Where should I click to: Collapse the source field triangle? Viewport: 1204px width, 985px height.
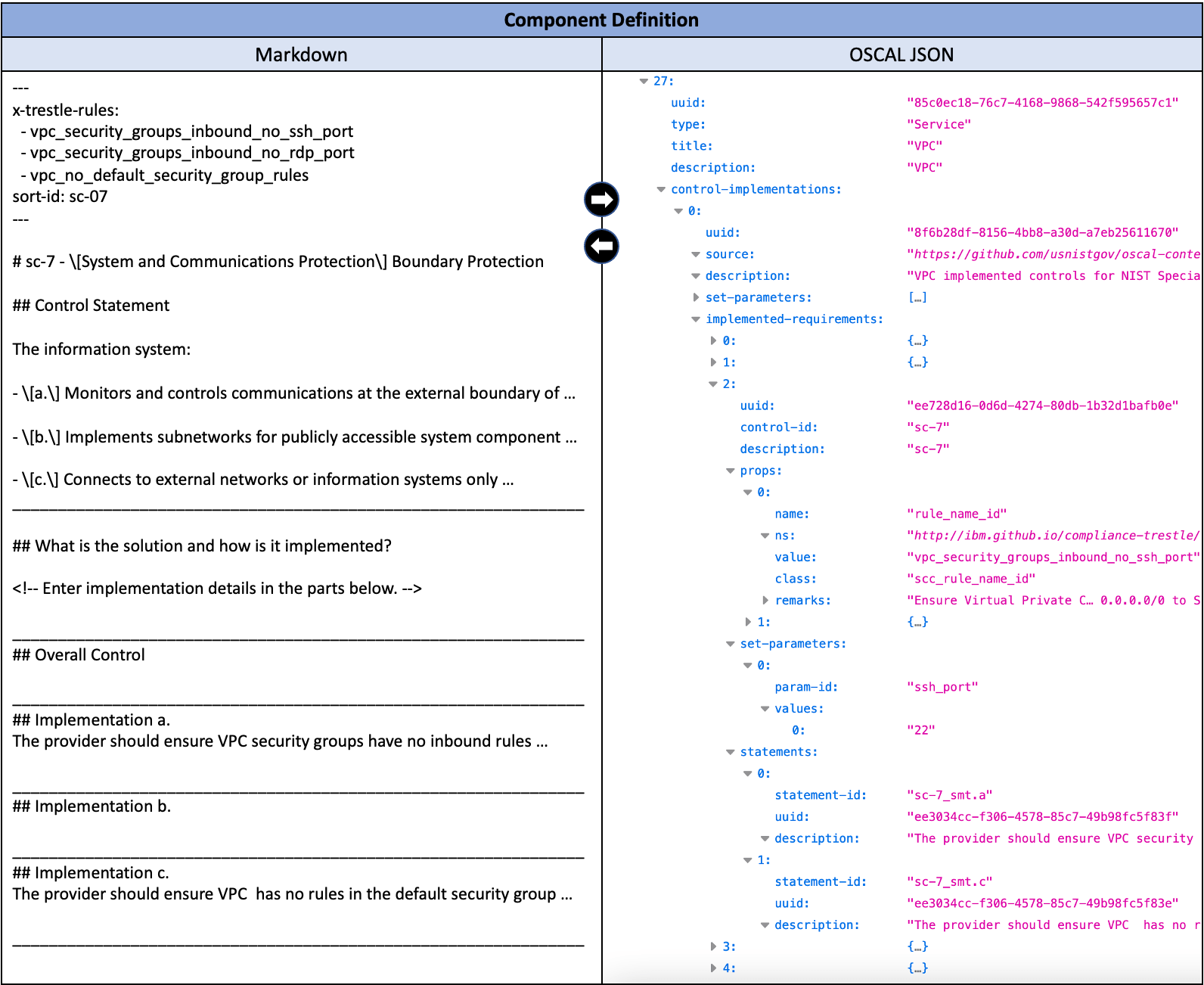tap(696, 254)
